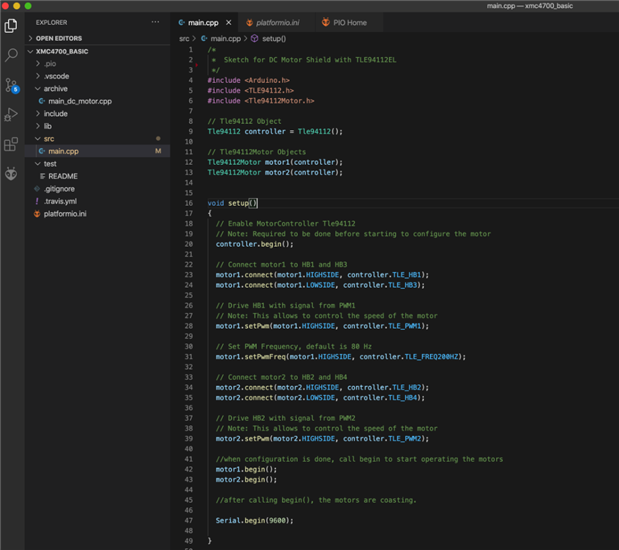Switch to the main.cpp tab
The image size is (619, 550).
(203, 23)
